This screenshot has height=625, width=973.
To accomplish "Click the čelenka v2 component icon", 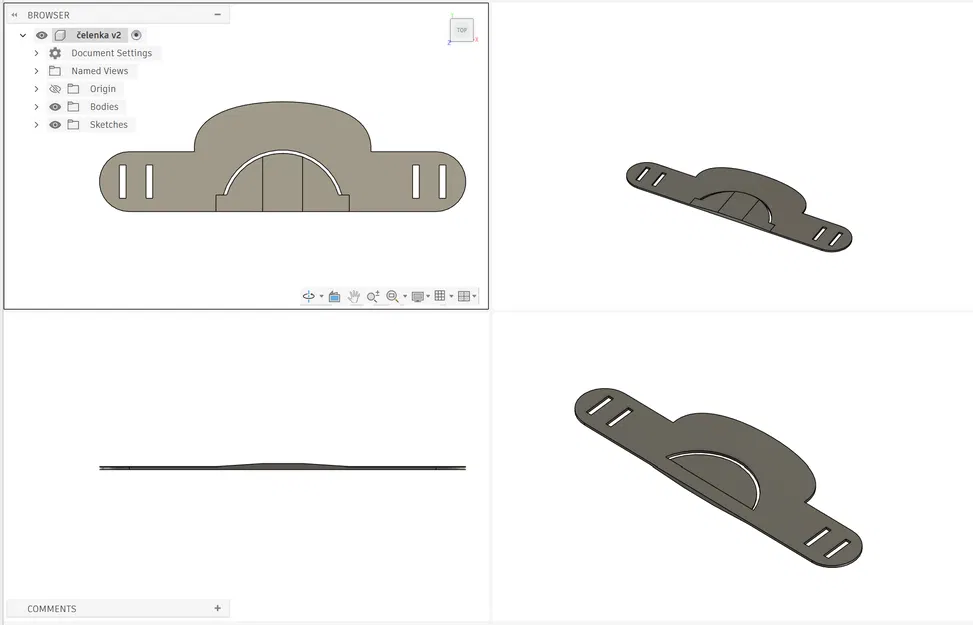I will (60, 35).
